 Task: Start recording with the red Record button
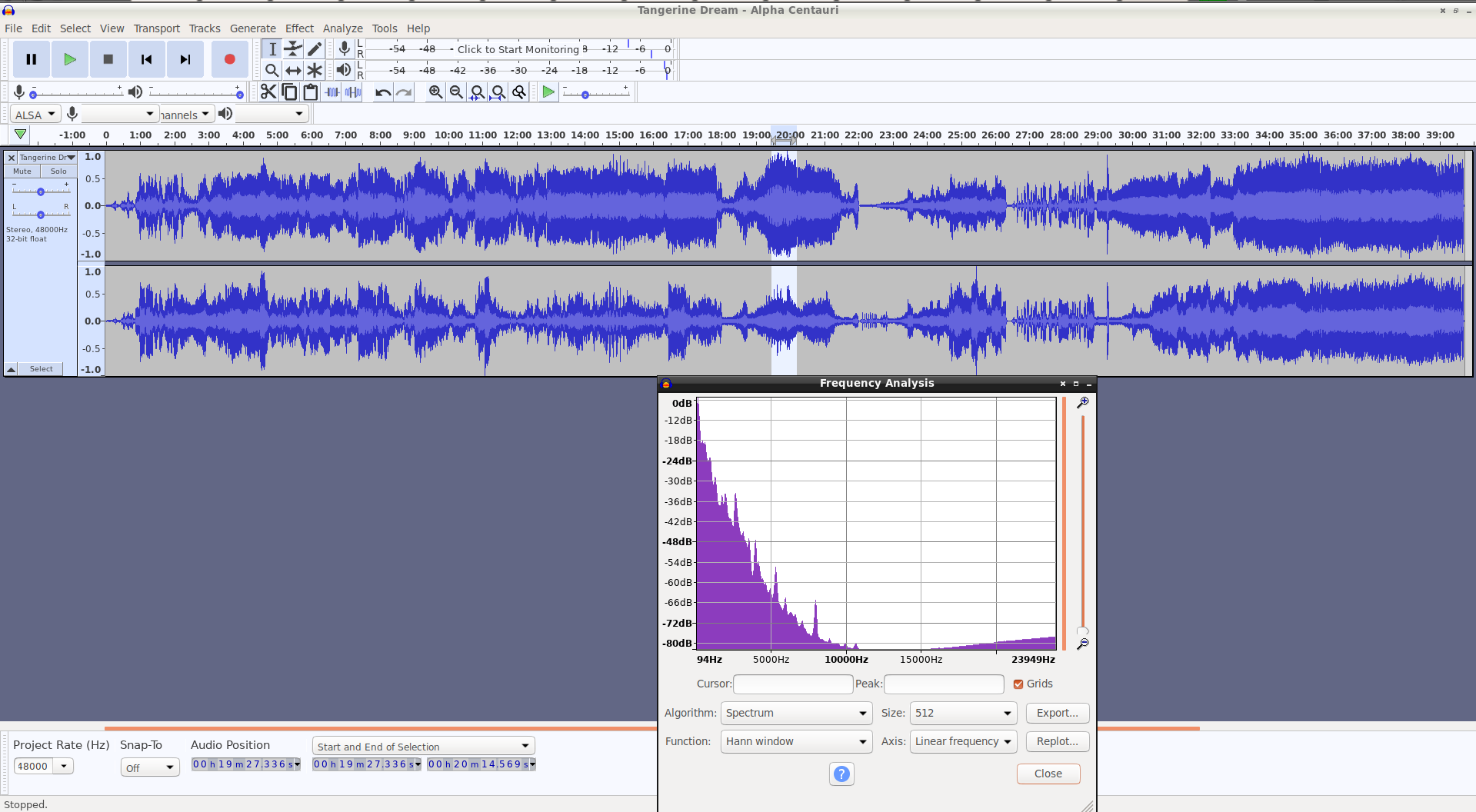(229, 59)
